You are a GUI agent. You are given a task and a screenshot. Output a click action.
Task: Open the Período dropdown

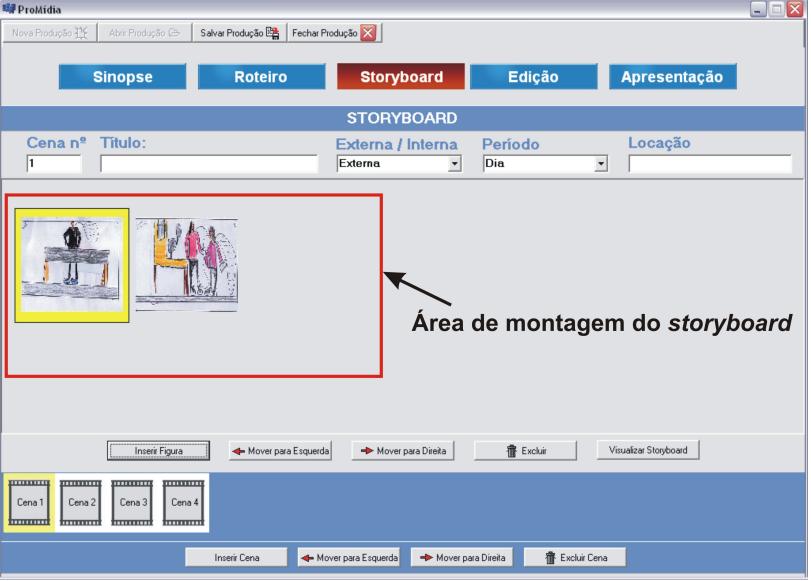[x=601, y=164]
